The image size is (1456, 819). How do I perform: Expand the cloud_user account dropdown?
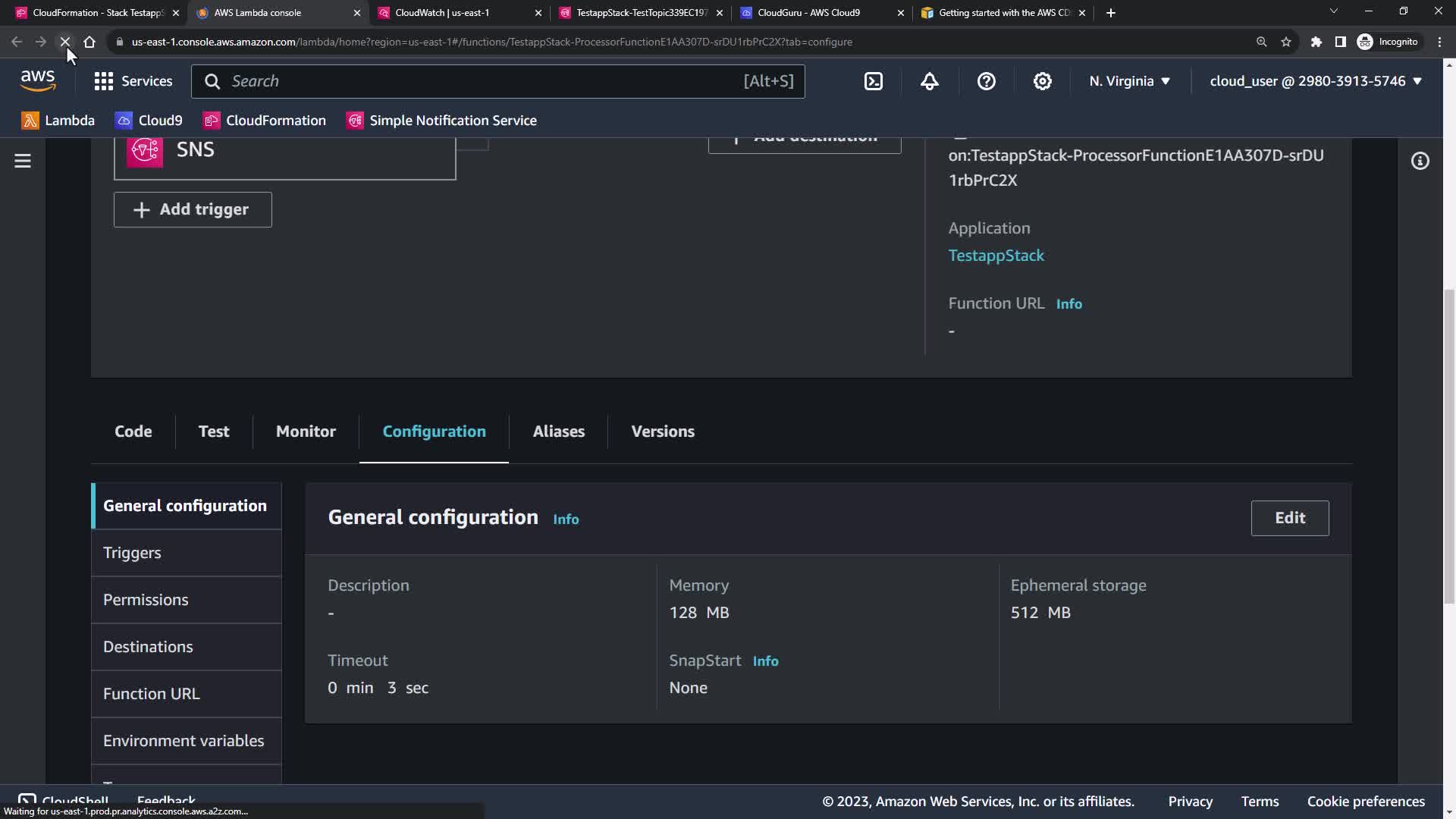point(1316,81)
